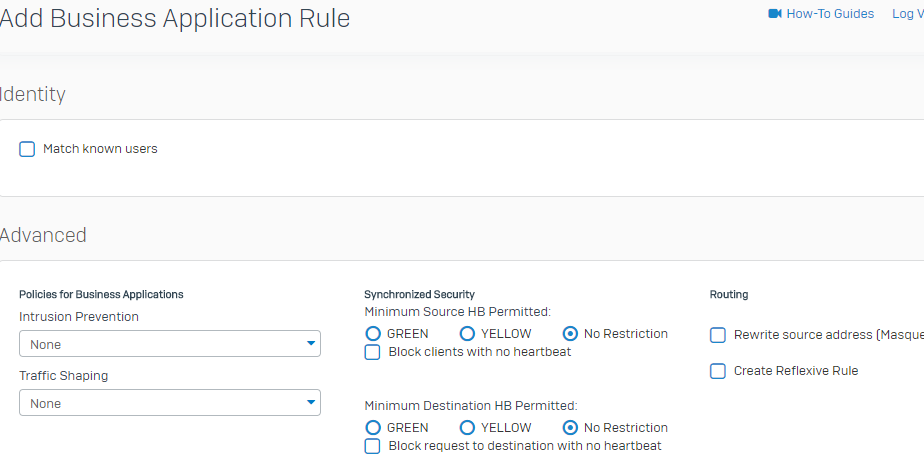Select YELLOW for Minimum Destination HB
This screenshot has height=471, width=924.
[467, 427]
